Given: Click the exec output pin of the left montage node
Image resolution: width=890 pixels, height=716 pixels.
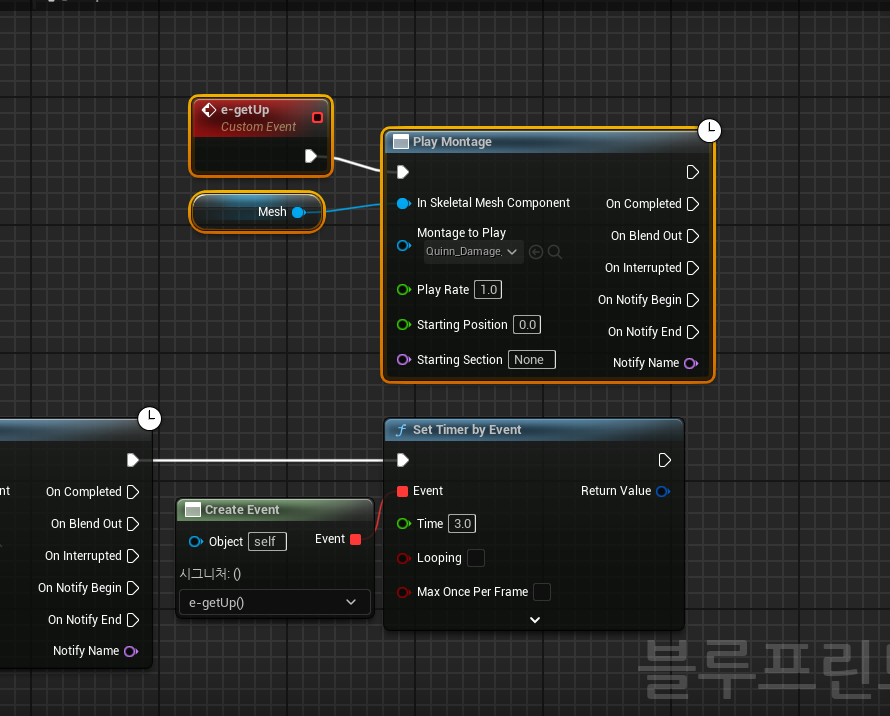Looking at the screenshot, I should (x=133, y=460).
